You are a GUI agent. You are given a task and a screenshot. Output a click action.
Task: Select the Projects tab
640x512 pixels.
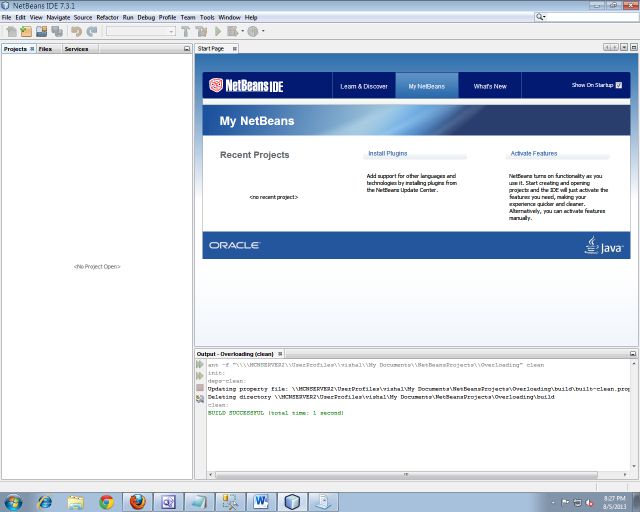pyautogui.click(x=15, y=49)
